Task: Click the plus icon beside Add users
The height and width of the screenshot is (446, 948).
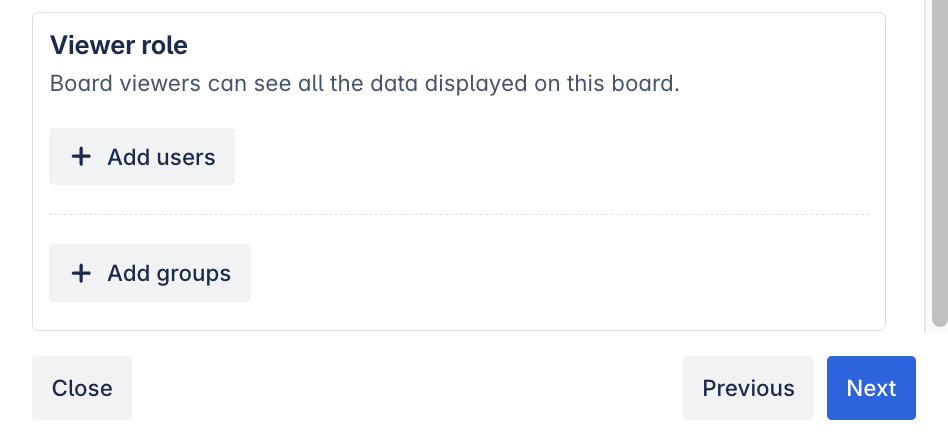Action: [81, 157]
